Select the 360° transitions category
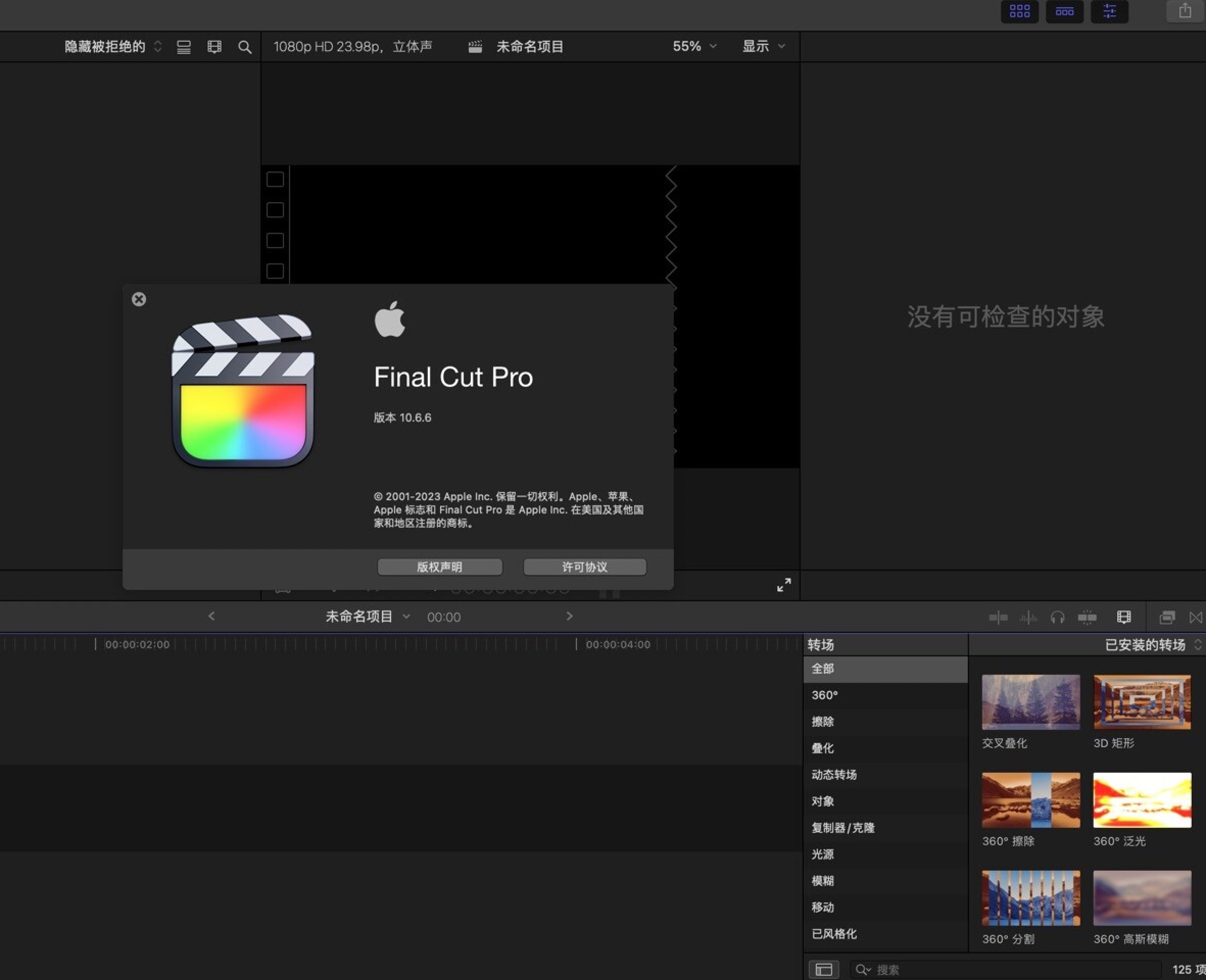The width and height of the screenshot is (1206, 980). tap(885, 696)
